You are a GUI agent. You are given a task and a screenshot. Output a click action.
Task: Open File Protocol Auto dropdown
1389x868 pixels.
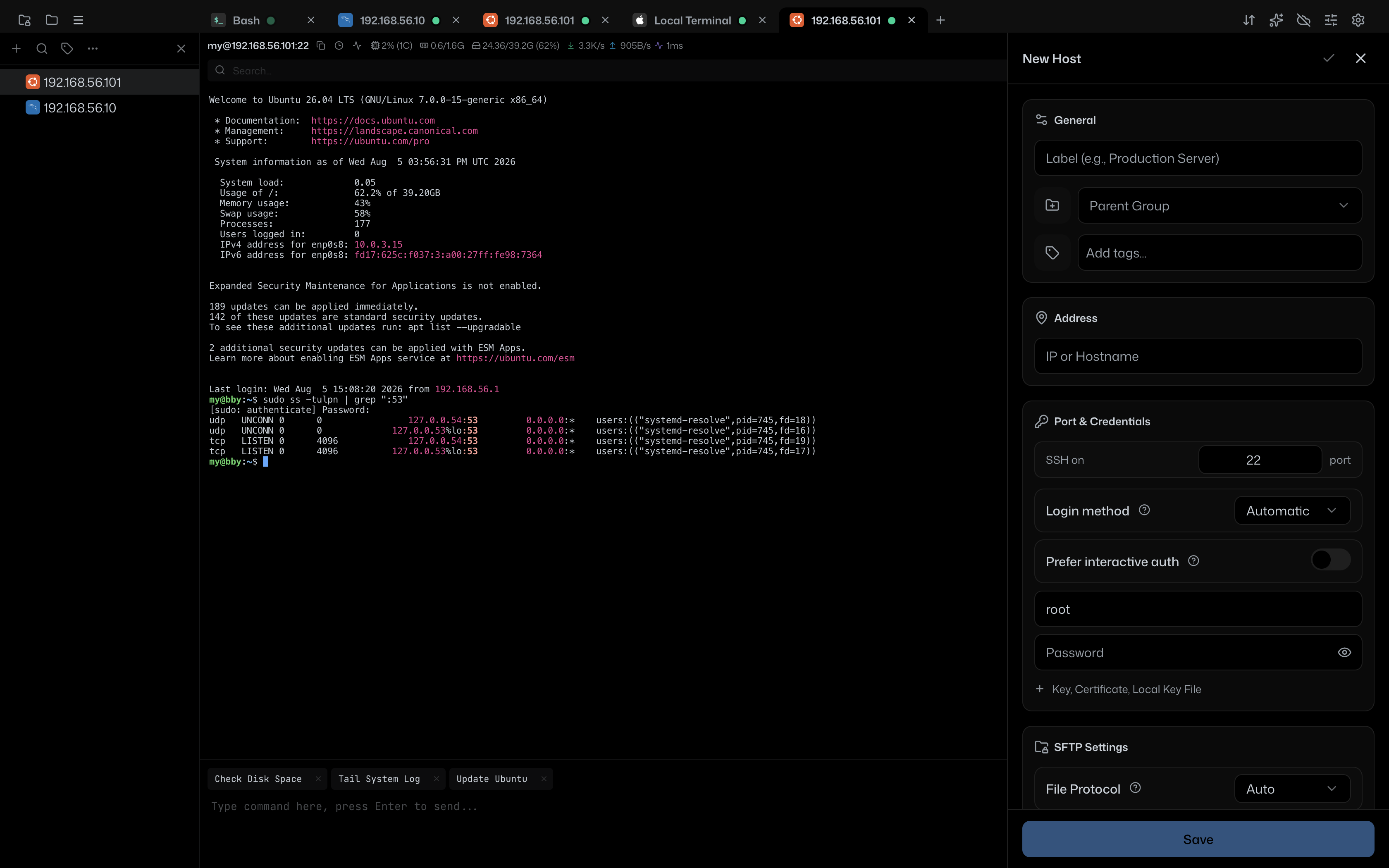pos(1292,789)
